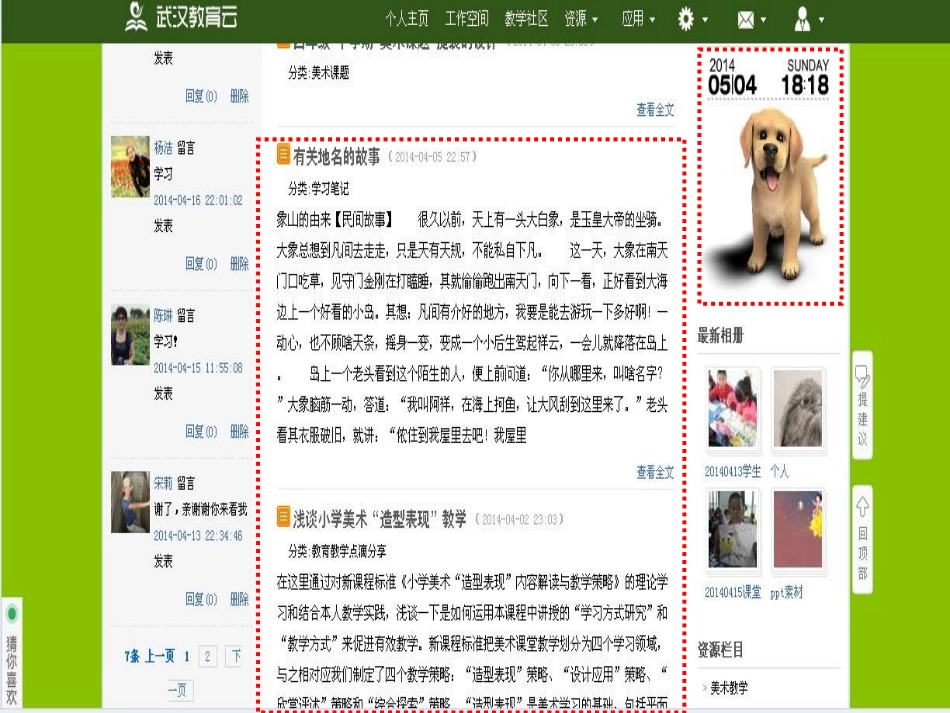Open the profile link for 宋莉

tap(163, 483)
